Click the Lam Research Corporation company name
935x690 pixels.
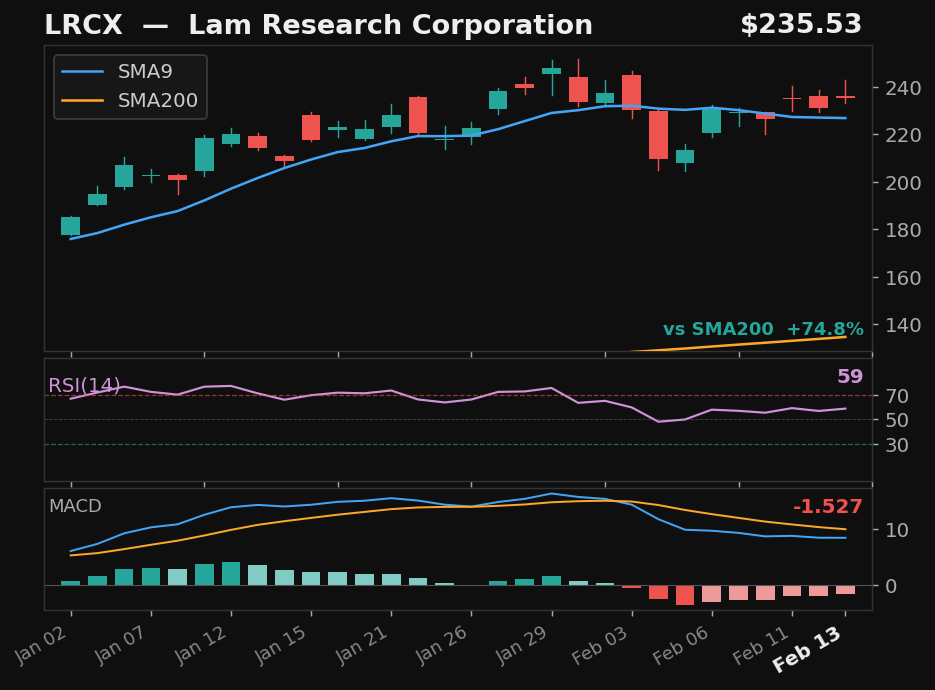391,25
